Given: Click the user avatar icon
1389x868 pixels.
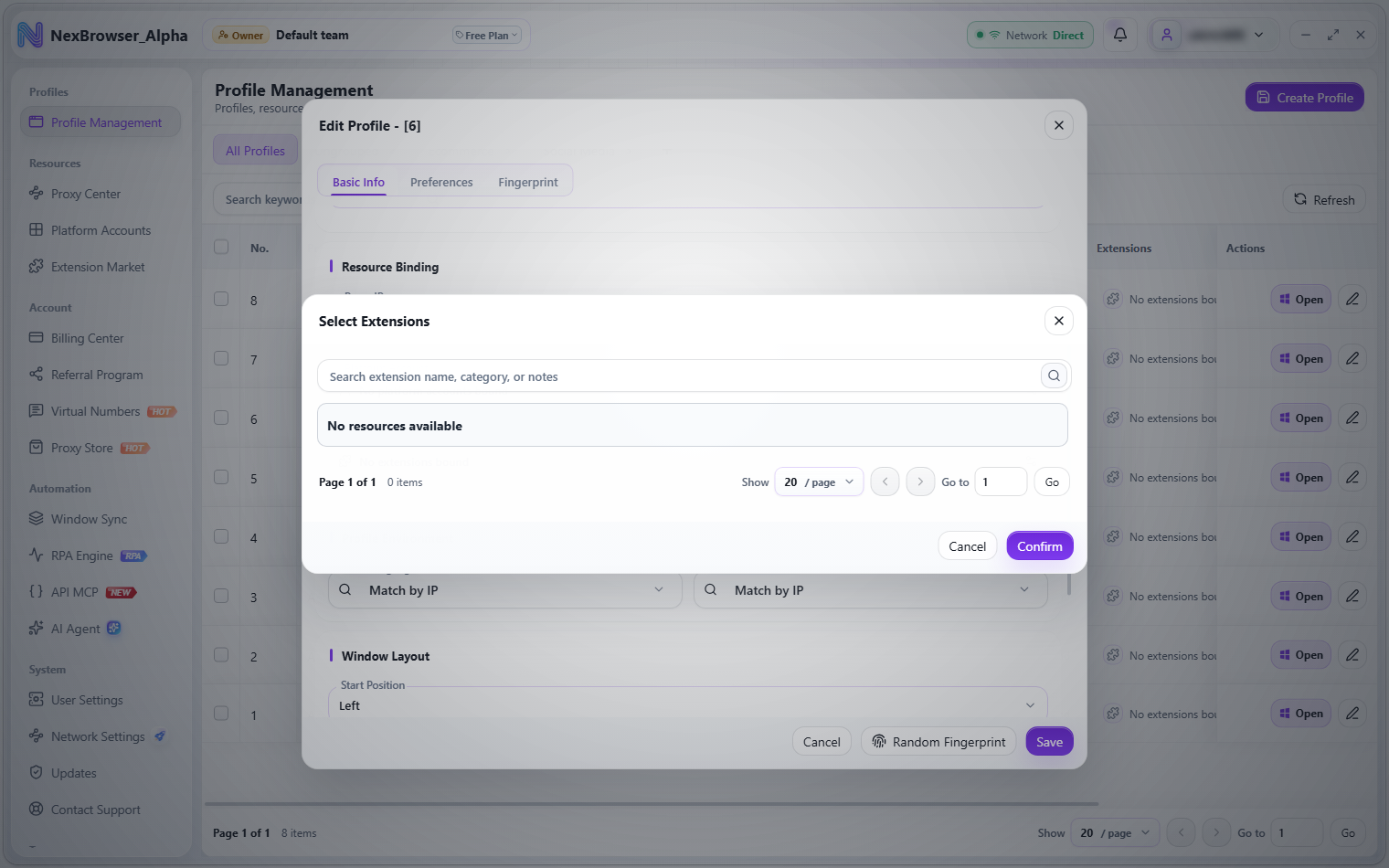Looking at the screenshot, I should (x=1166, y=35).
